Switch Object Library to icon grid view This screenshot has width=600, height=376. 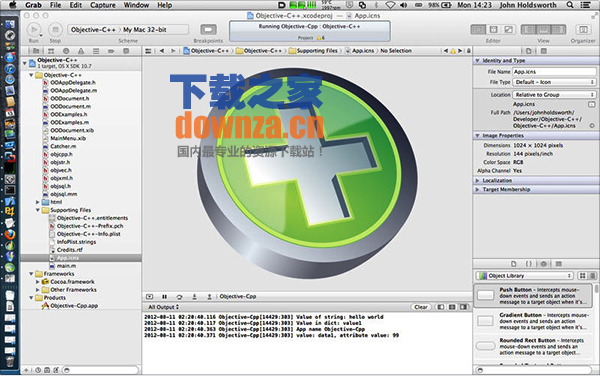582,276
